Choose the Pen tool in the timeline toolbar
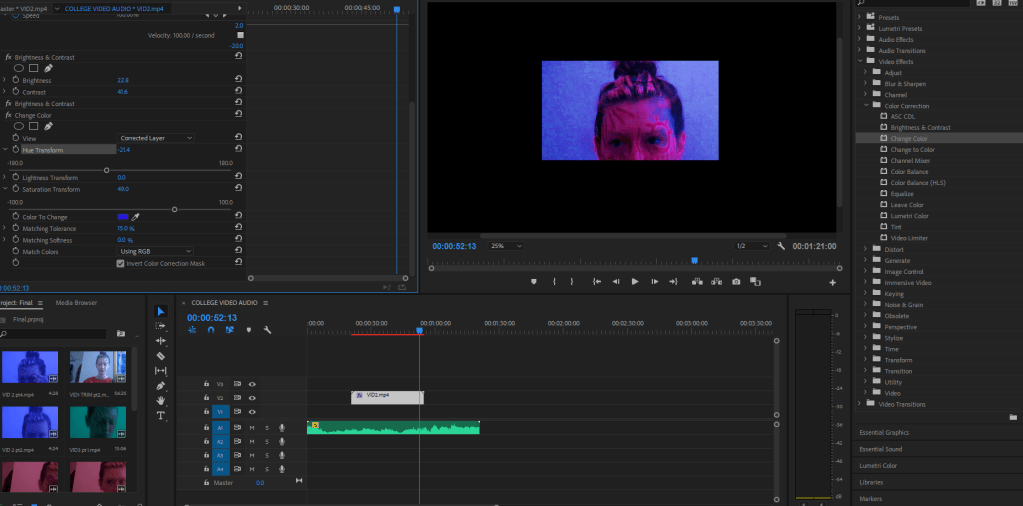Screen dimensions: 1023x506 161,385
